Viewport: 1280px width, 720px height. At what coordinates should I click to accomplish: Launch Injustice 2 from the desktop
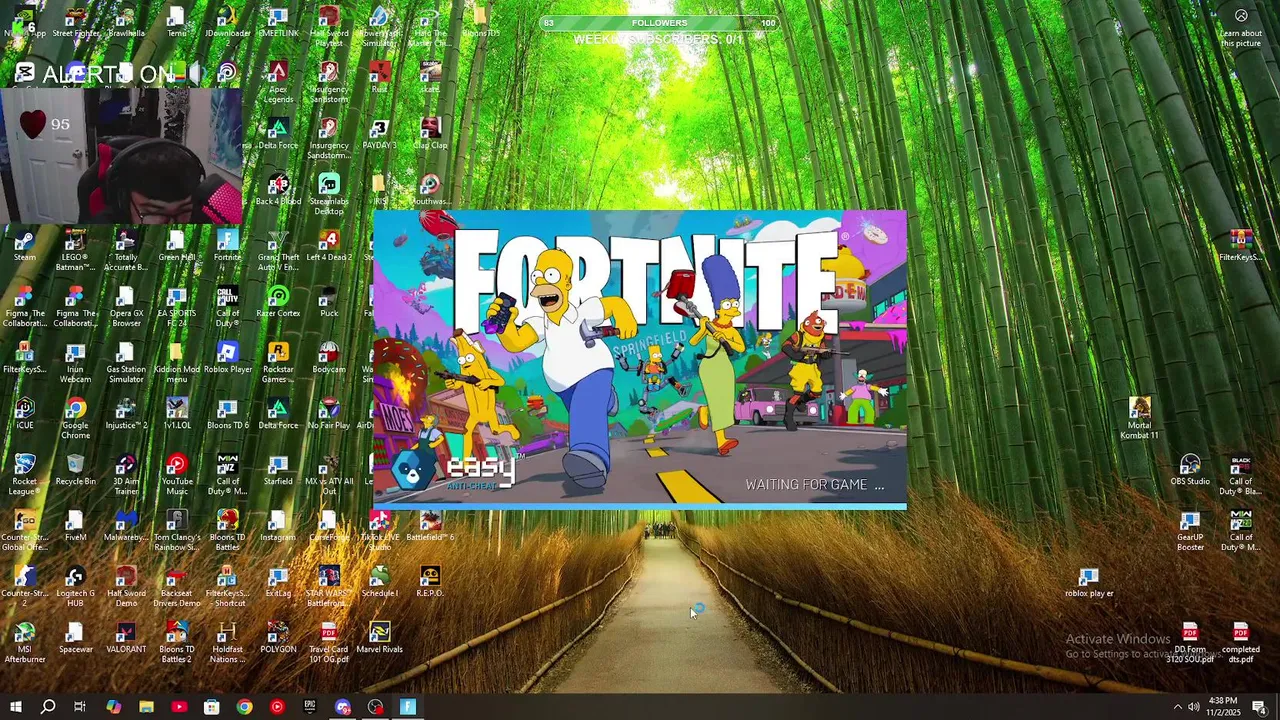point(126,415)
